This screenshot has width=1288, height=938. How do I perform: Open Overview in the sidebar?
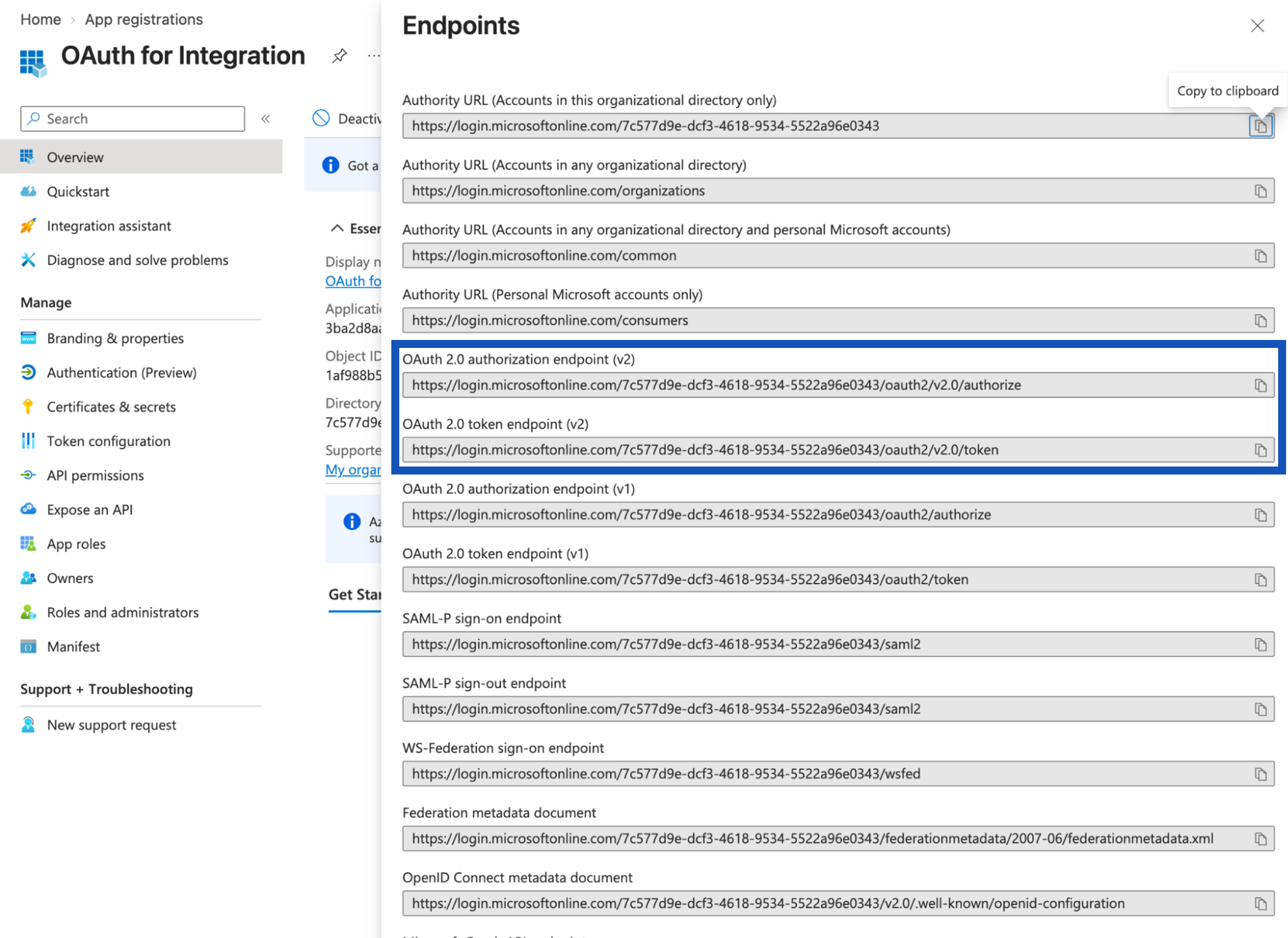(x=141, y=157)
